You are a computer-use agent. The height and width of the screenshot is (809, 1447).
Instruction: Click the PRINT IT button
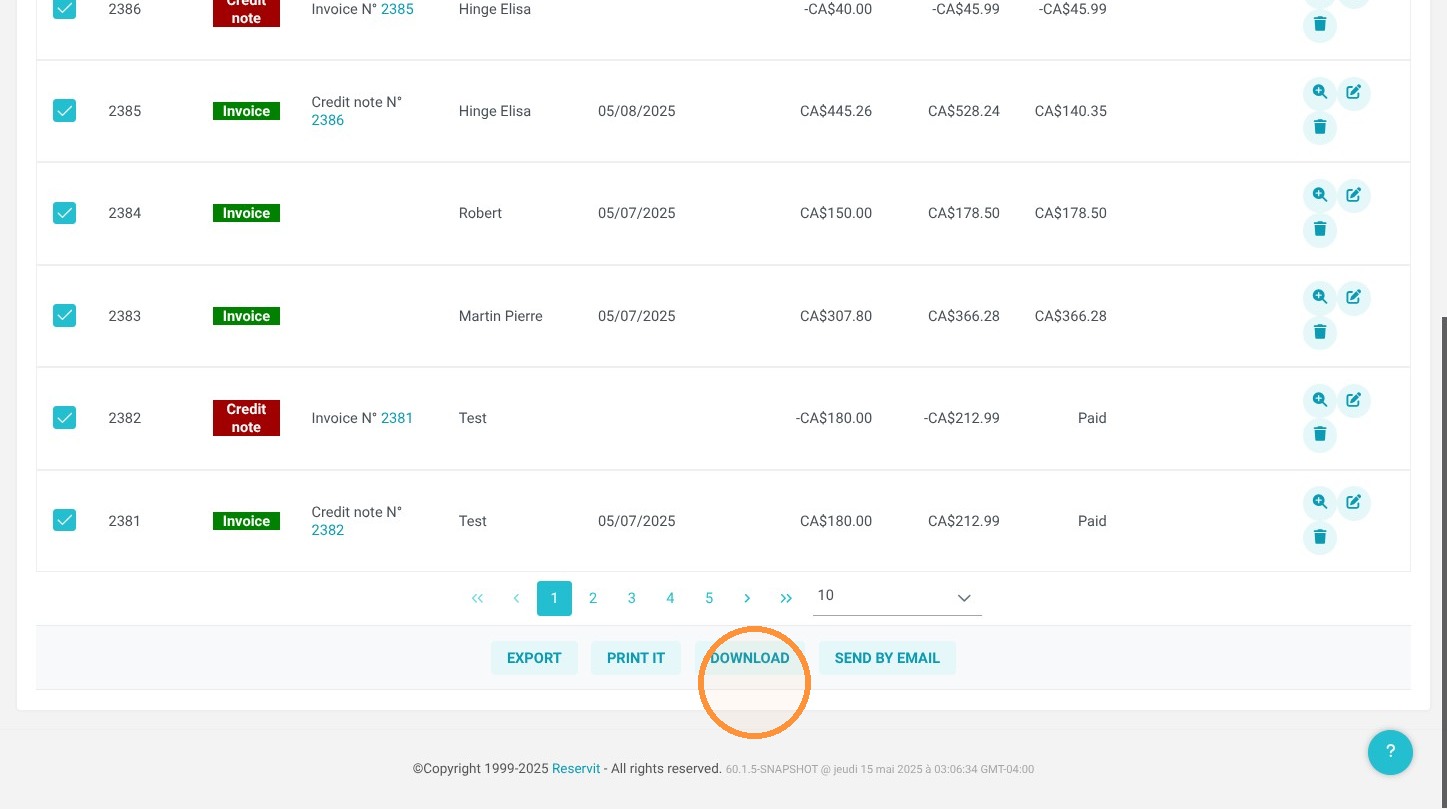[636, 658]
